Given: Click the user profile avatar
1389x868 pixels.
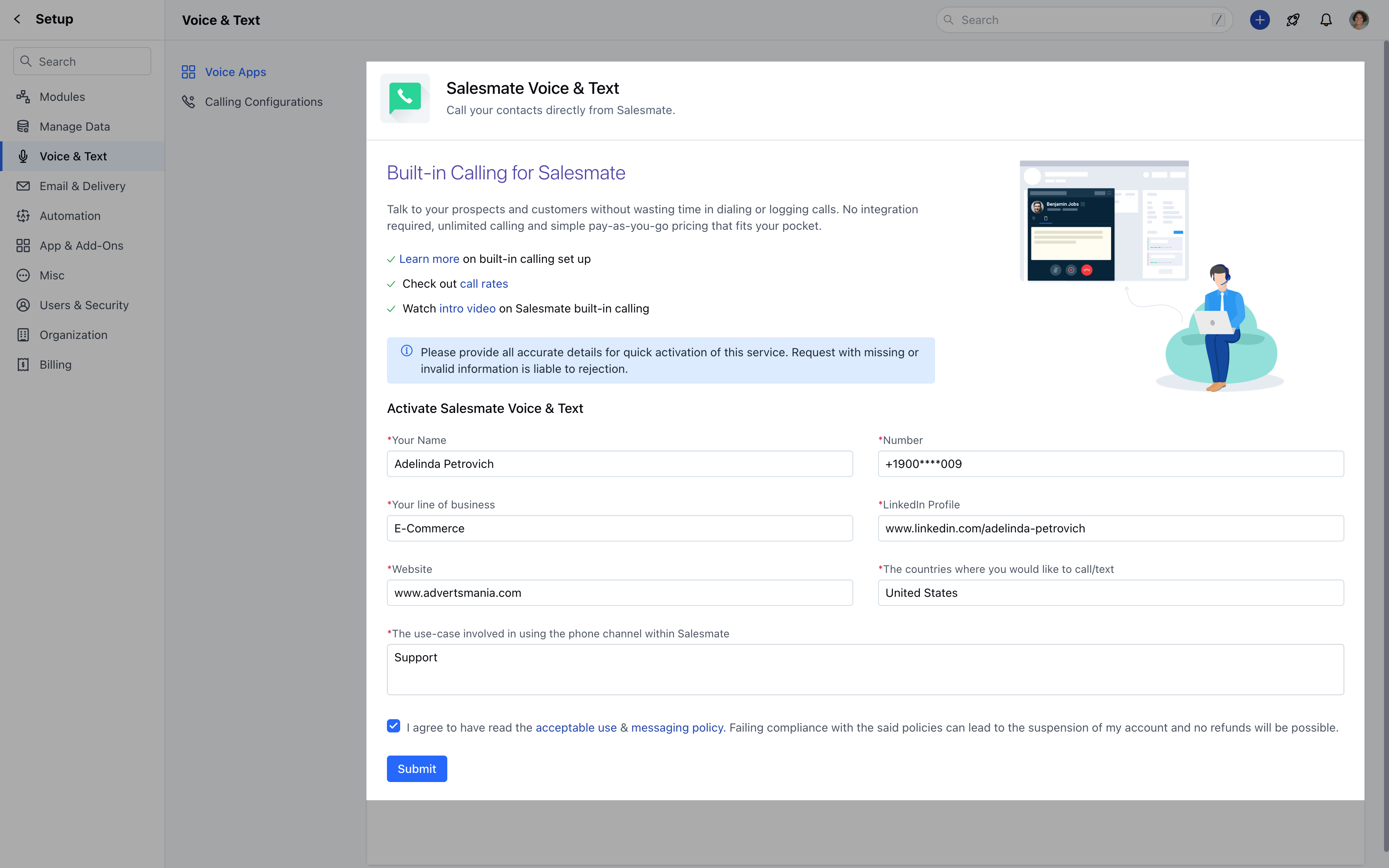Looking at the screenshot, I should [1358, 20].
